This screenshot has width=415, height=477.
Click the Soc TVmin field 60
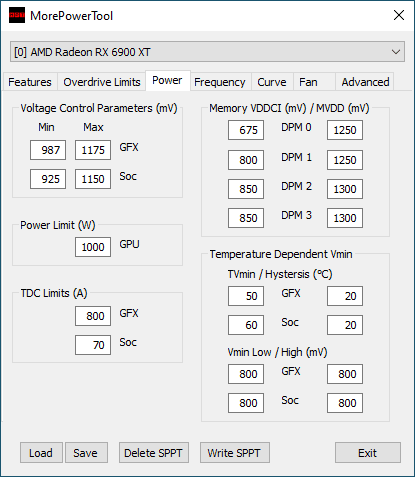[x=246, y=325]
